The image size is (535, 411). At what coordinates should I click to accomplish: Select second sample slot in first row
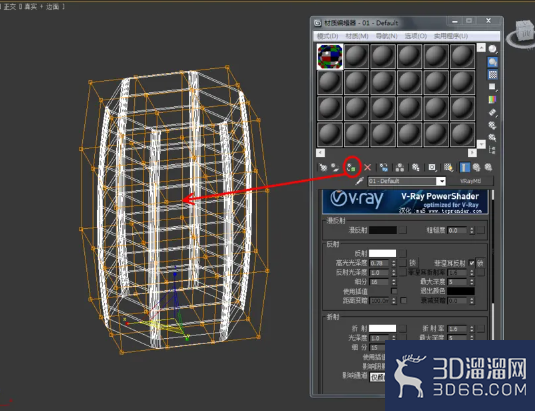click(357, 57)
